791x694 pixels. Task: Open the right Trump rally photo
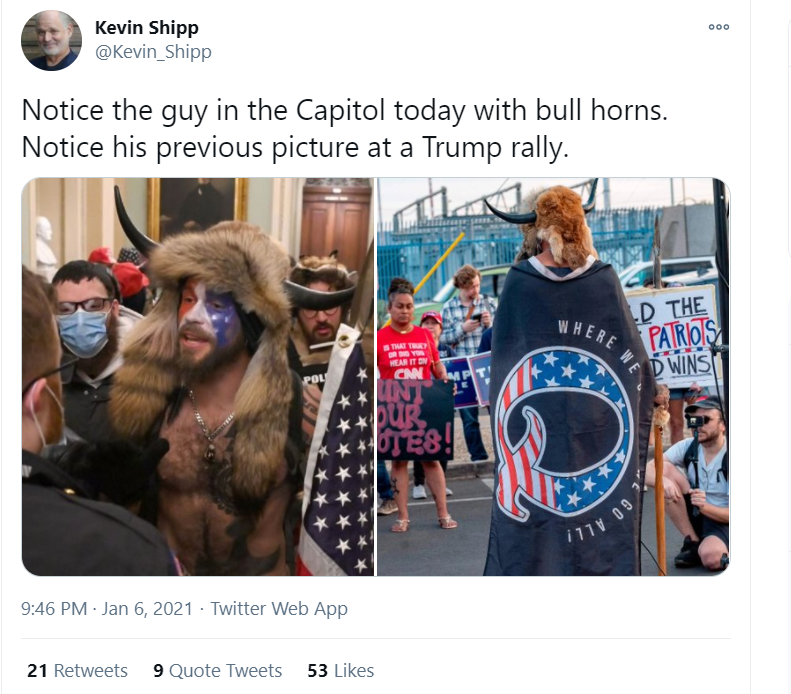[553, 377]
